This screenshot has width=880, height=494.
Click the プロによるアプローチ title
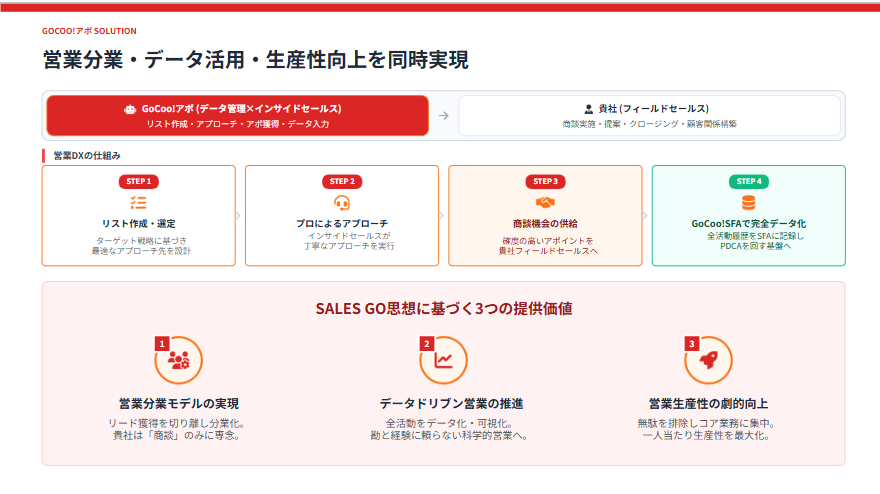click(342, 223)
